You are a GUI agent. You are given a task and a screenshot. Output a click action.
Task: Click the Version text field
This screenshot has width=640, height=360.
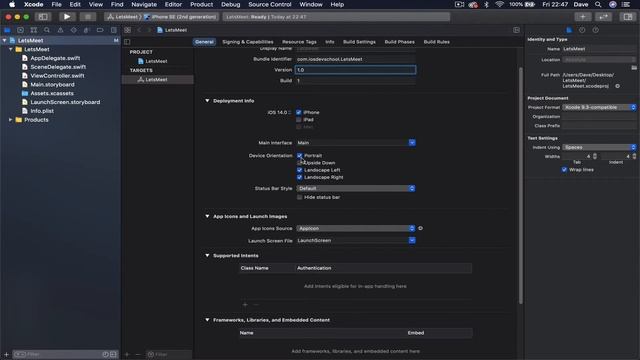click(x=356, y=70)
